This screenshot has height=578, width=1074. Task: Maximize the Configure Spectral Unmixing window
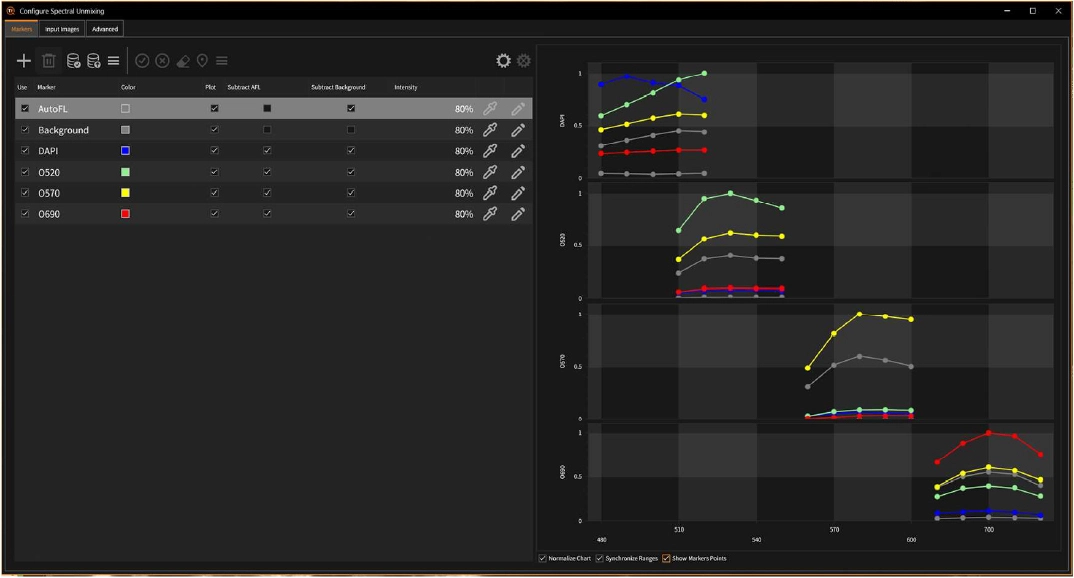1032,10
